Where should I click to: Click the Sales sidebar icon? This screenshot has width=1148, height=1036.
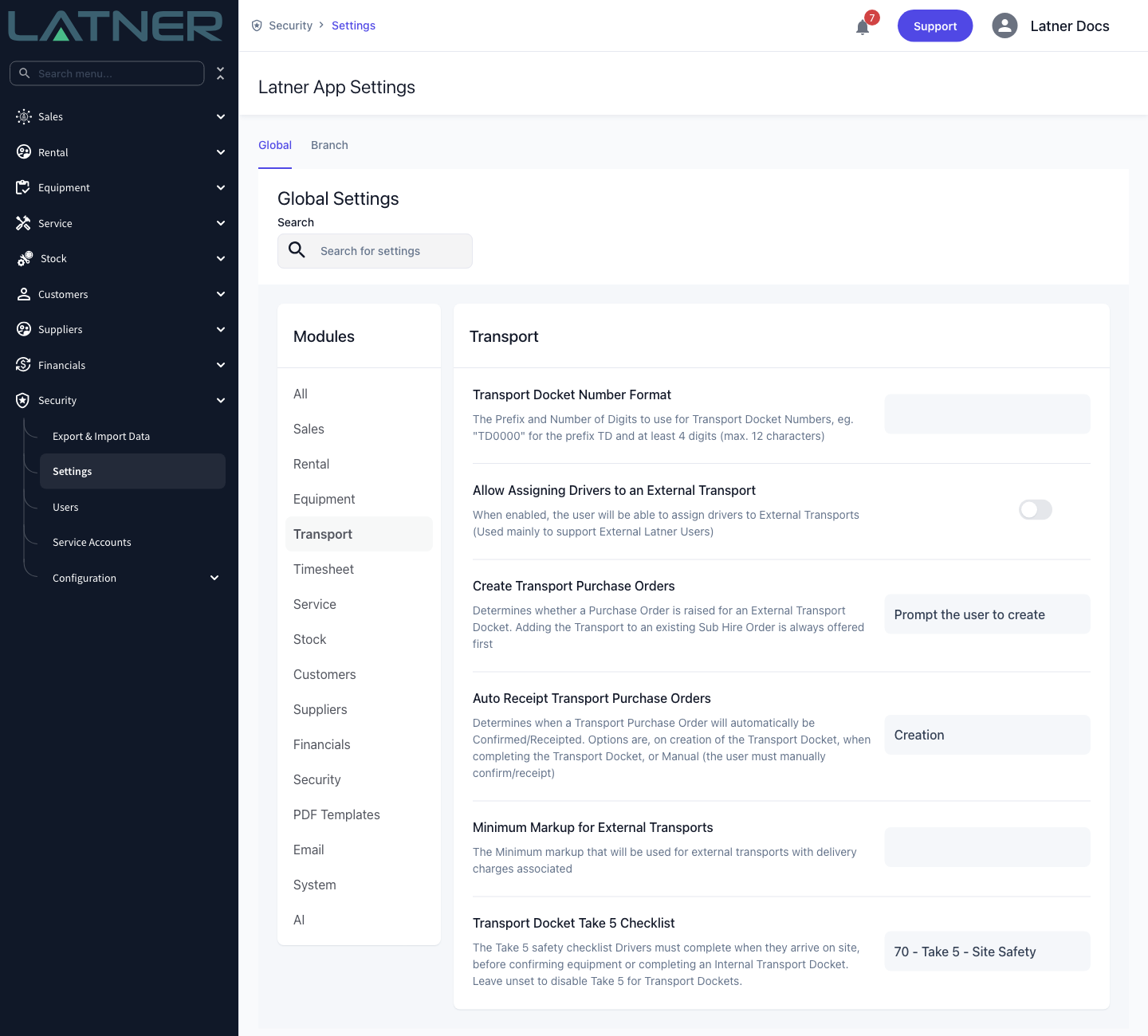coord(24,116)
